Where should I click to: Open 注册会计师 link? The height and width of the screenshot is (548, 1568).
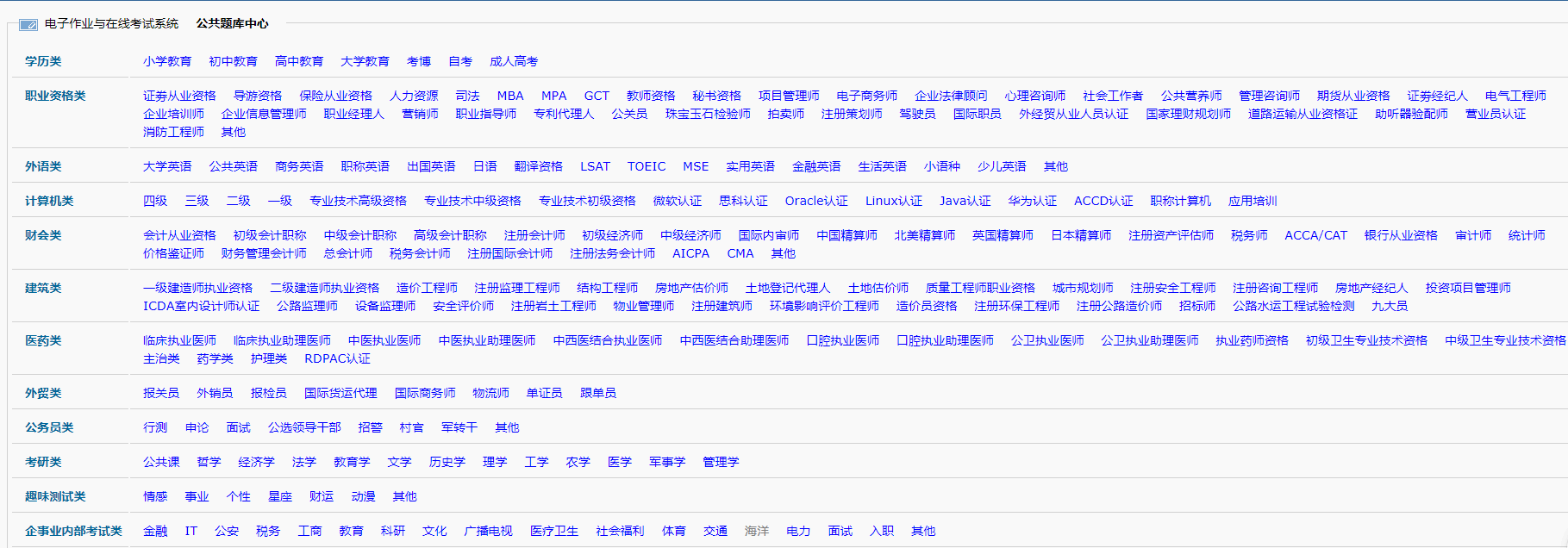(x=534, y=235)
